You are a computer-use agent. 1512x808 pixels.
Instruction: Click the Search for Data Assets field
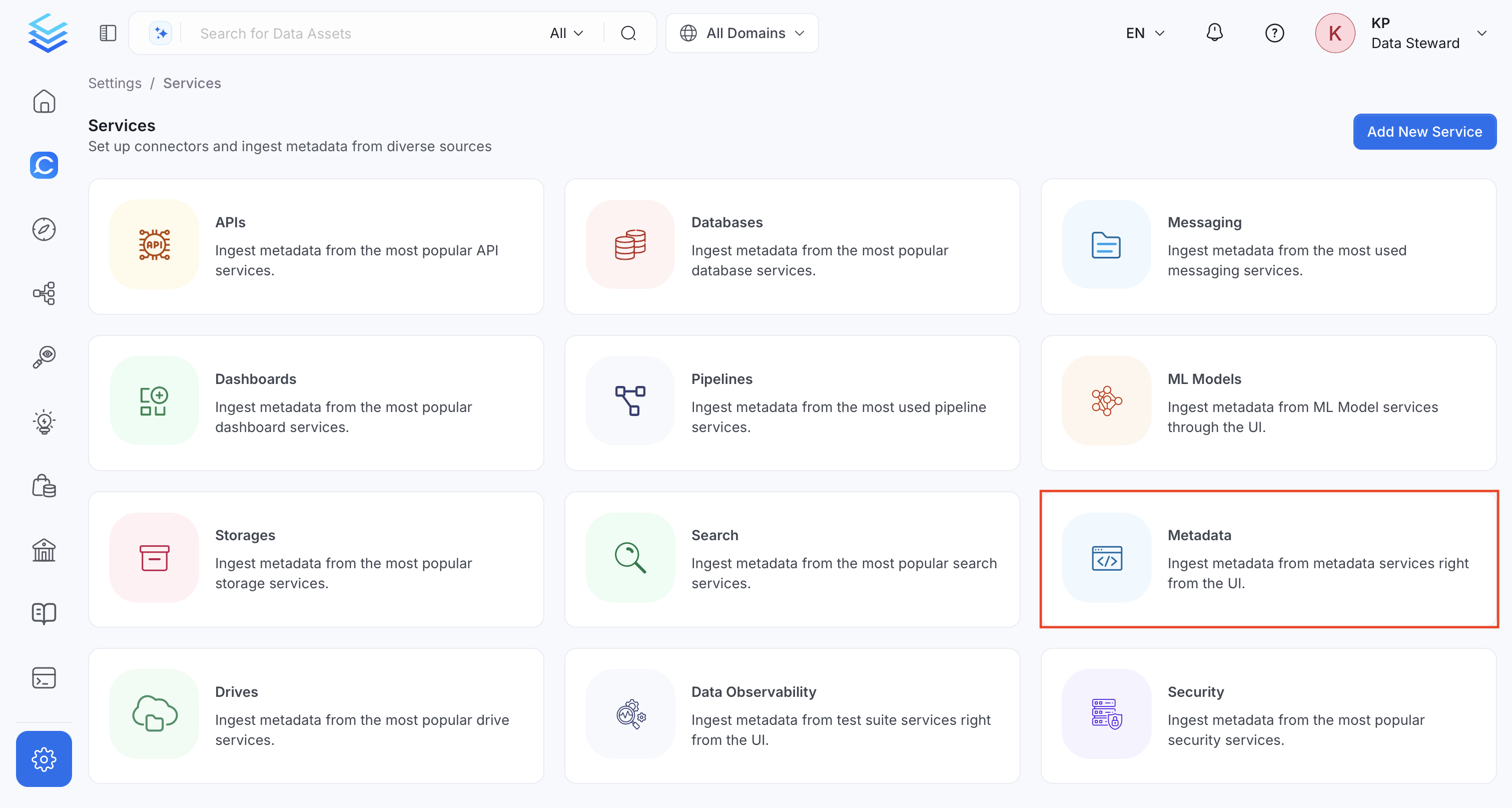(367, 33)
